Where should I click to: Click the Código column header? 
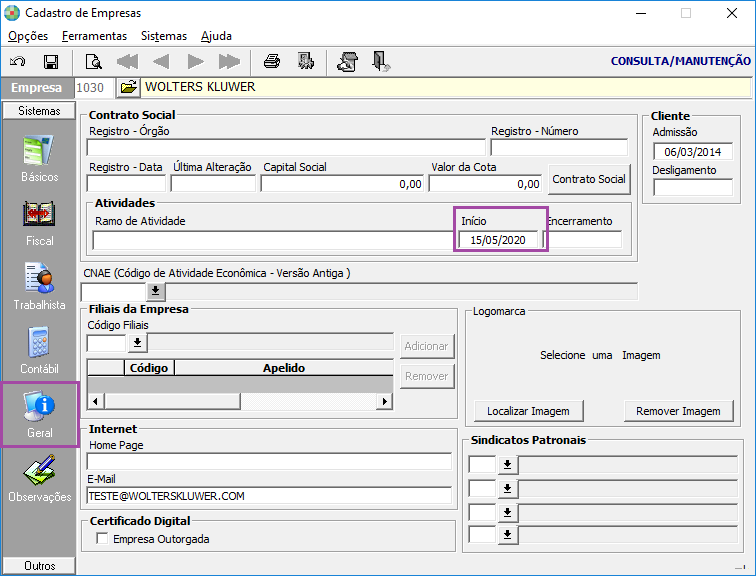click(149, 368)
